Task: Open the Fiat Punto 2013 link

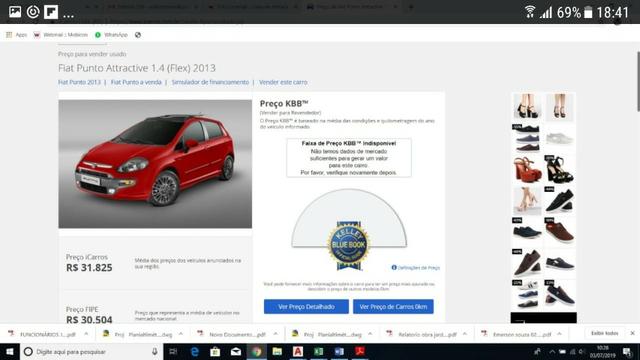Action: point(79,82)
